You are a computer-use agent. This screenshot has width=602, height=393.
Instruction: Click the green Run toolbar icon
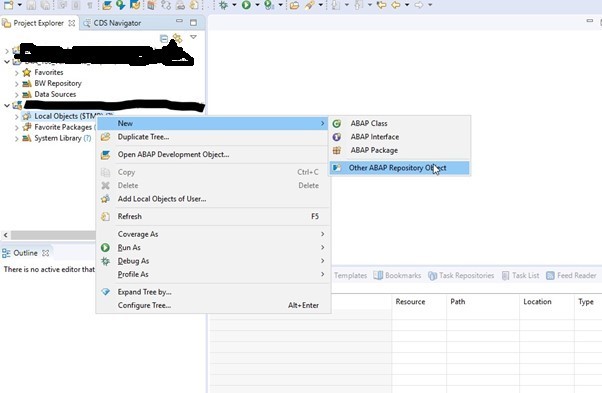click(246, 5)
